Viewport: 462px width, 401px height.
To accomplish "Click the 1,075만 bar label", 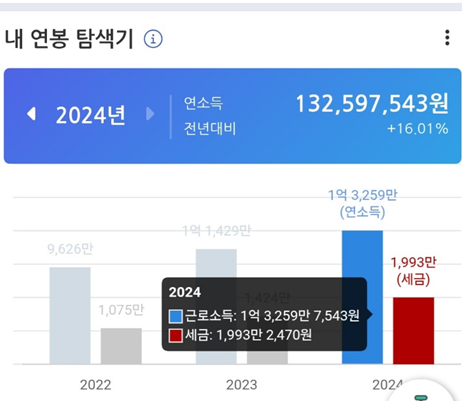I will pos(121,310).
